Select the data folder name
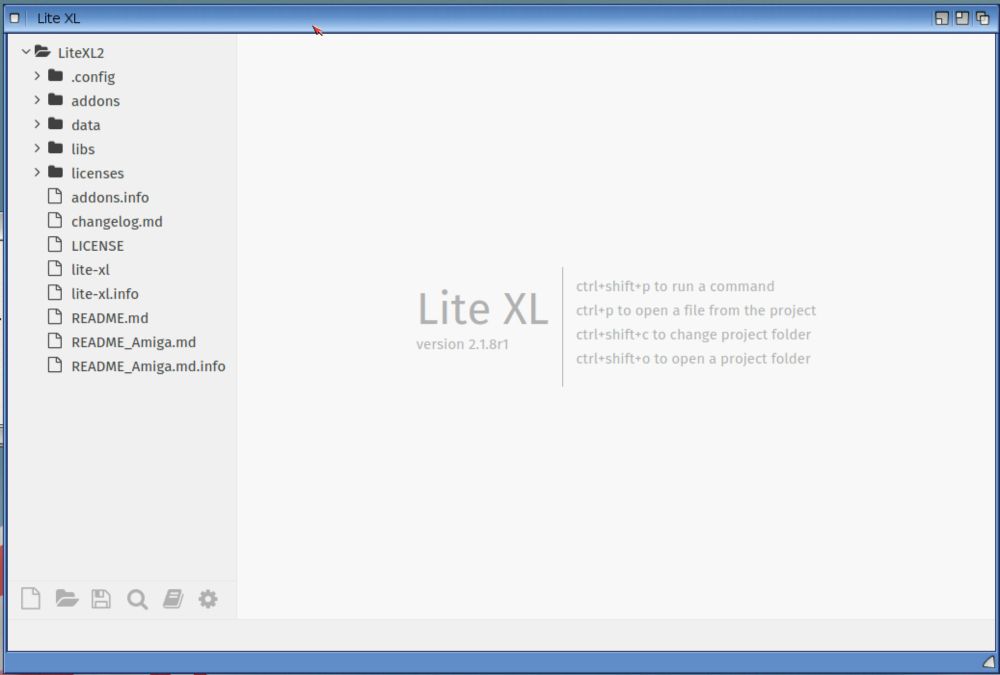Screen dimensions: 1000x675 coord(85,125)
